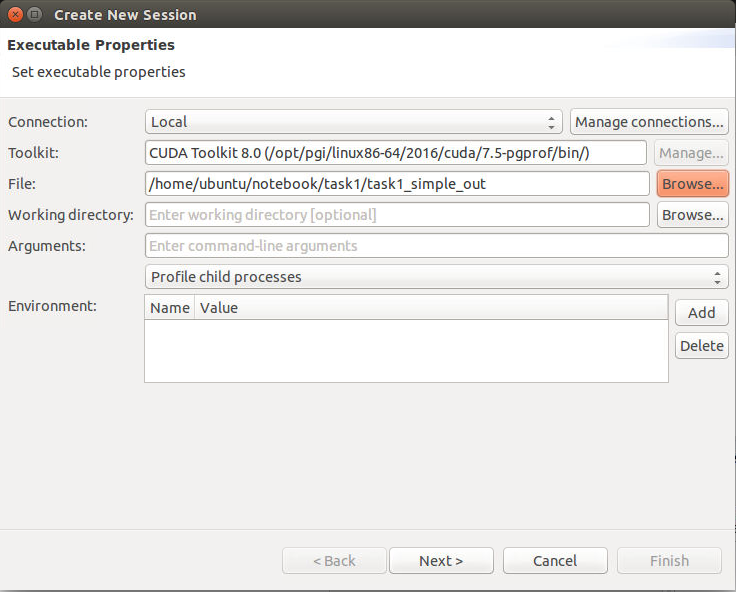
Task: Click into the command-line Arguments field
Action: pyautogui.click(x=437, y=246)
